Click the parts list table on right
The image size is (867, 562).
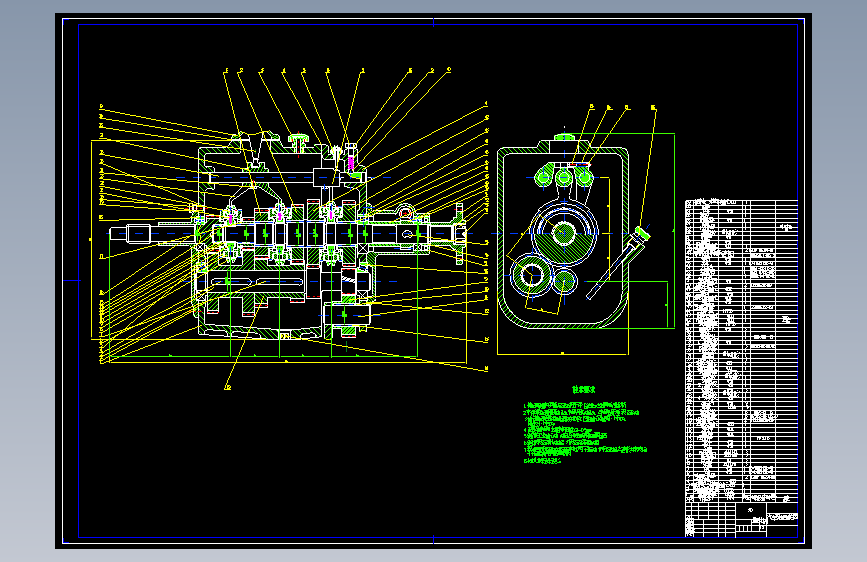(741, 351)
